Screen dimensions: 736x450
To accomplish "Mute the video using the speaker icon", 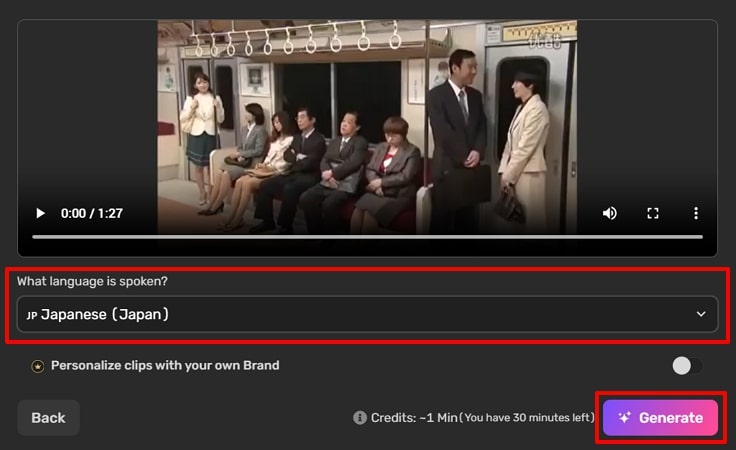I will 609,214.
